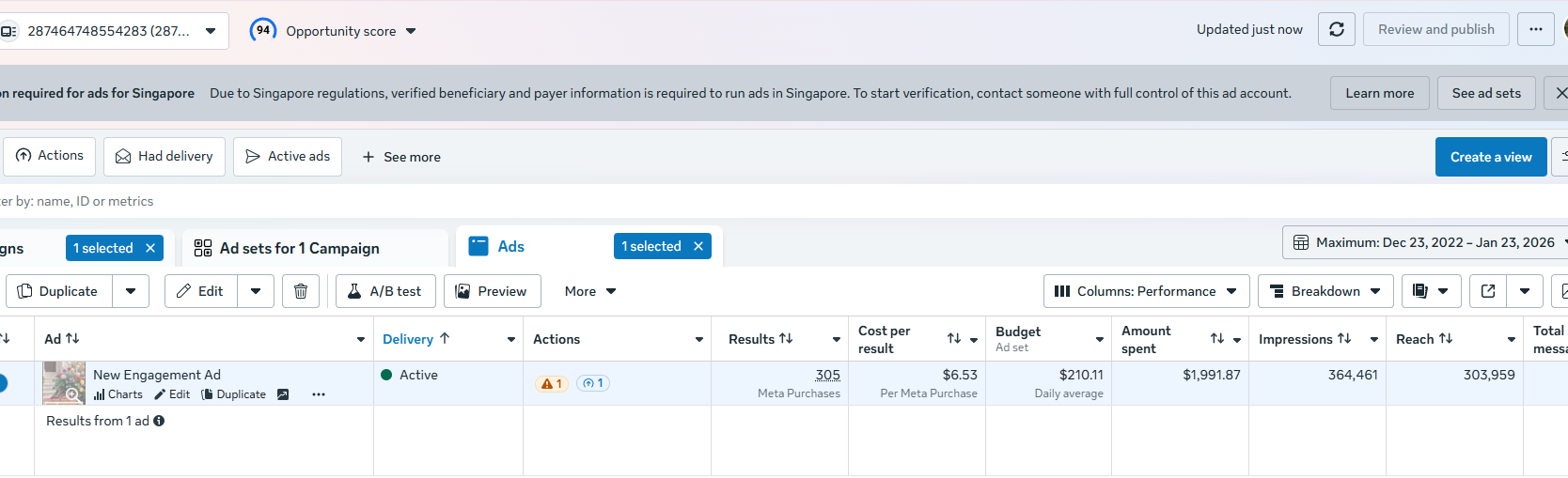1568x478 pixels.
Task: Clear the Ads 1 selected filter
Action: [x=698, y=246]
